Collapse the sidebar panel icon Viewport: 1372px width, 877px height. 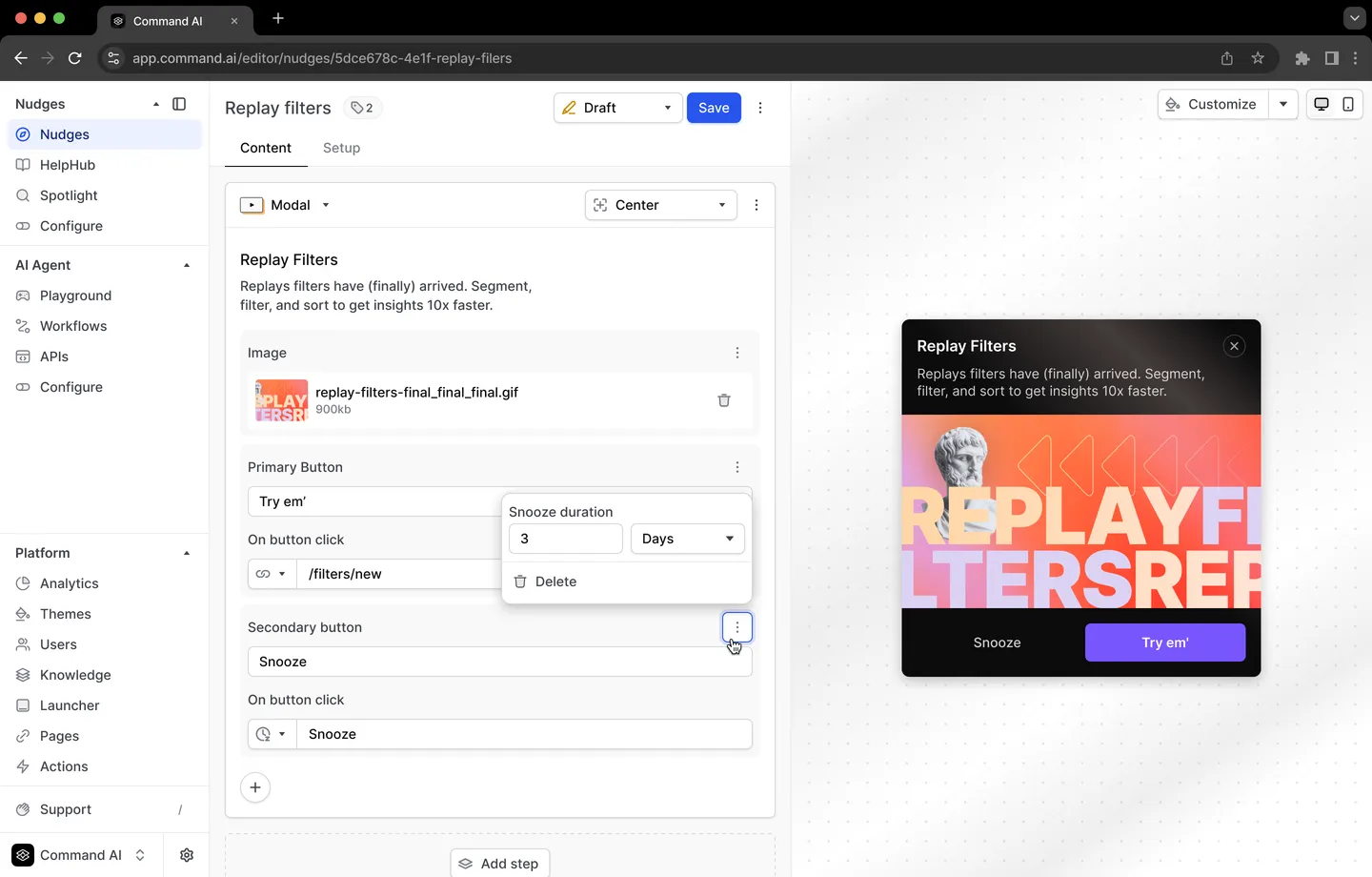(179, 104)
